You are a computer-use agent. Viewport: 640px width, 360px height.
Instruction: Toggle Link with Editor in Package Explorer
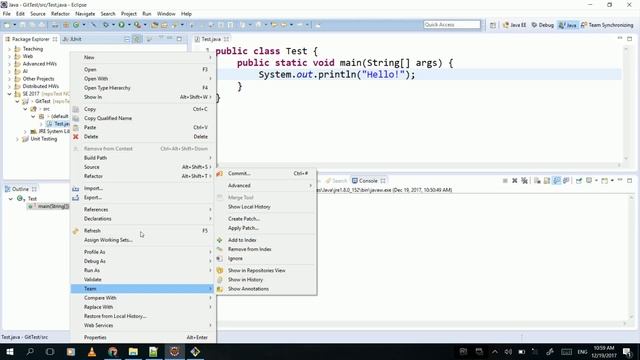(x=137, y=39)
